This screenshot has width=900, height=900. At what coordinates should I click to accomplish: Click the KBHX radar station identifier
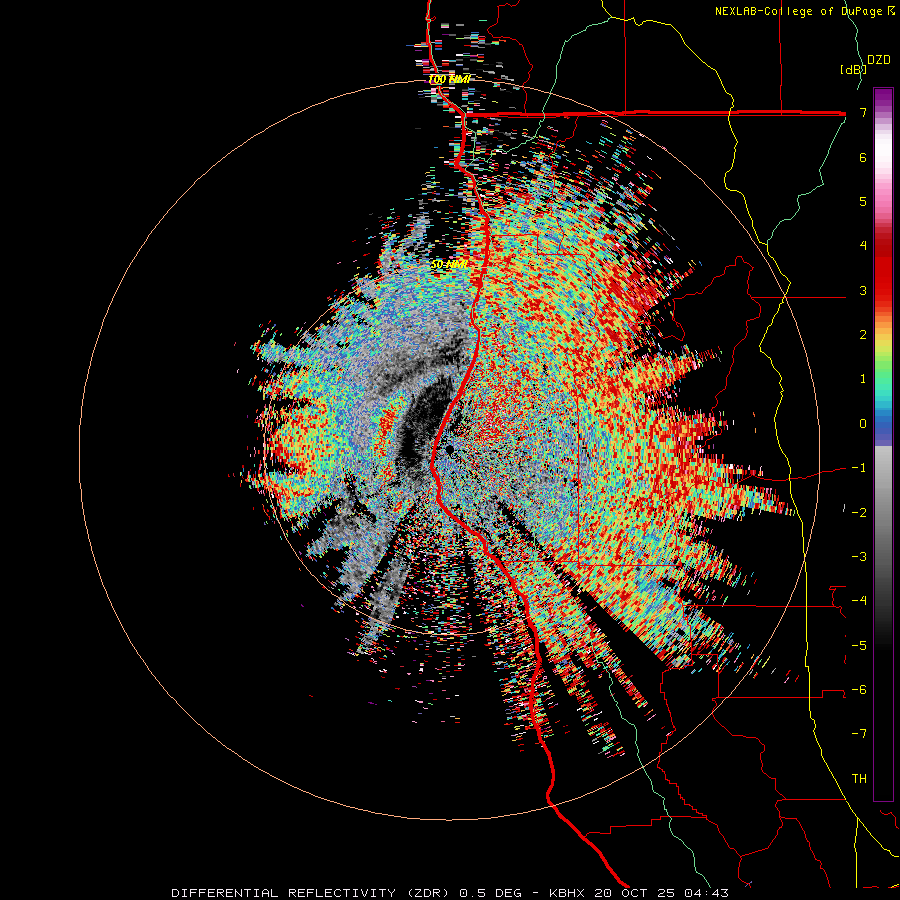pos(568,893)
